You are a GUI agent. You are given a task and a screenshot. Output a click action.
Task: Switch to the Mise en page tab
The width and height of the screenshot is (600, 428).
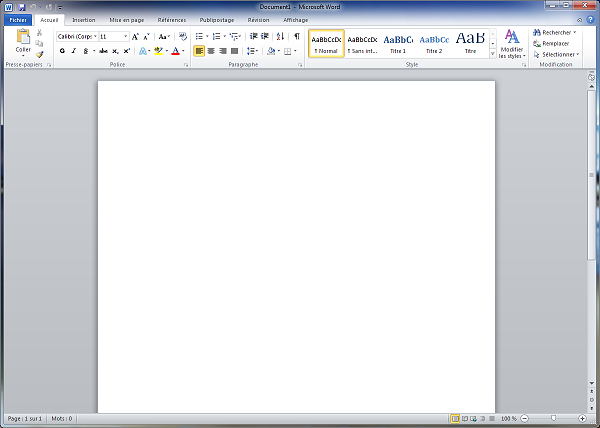126,19
